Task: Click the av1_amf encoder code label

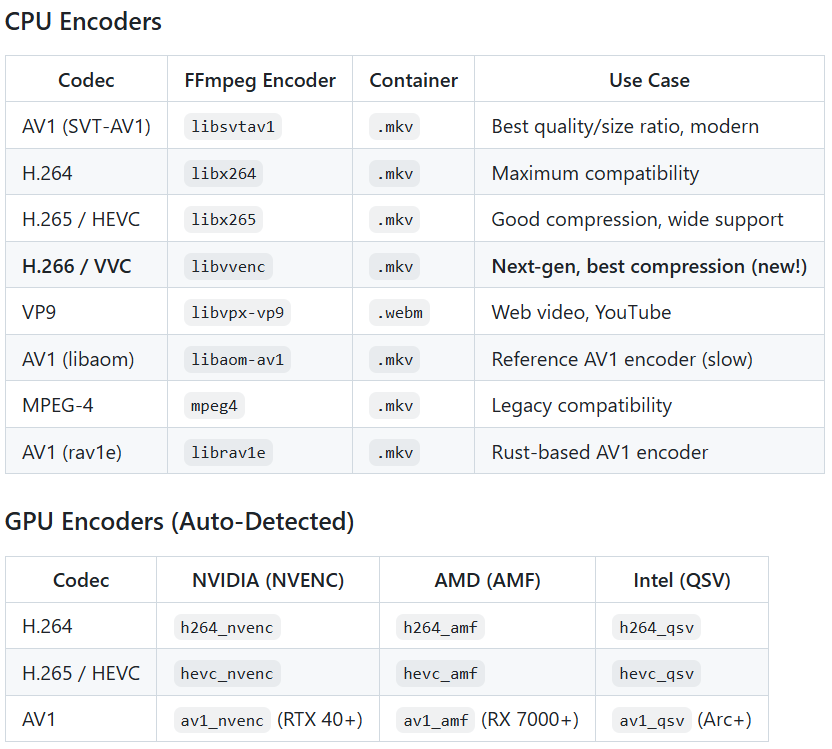Action: point(436,720)
